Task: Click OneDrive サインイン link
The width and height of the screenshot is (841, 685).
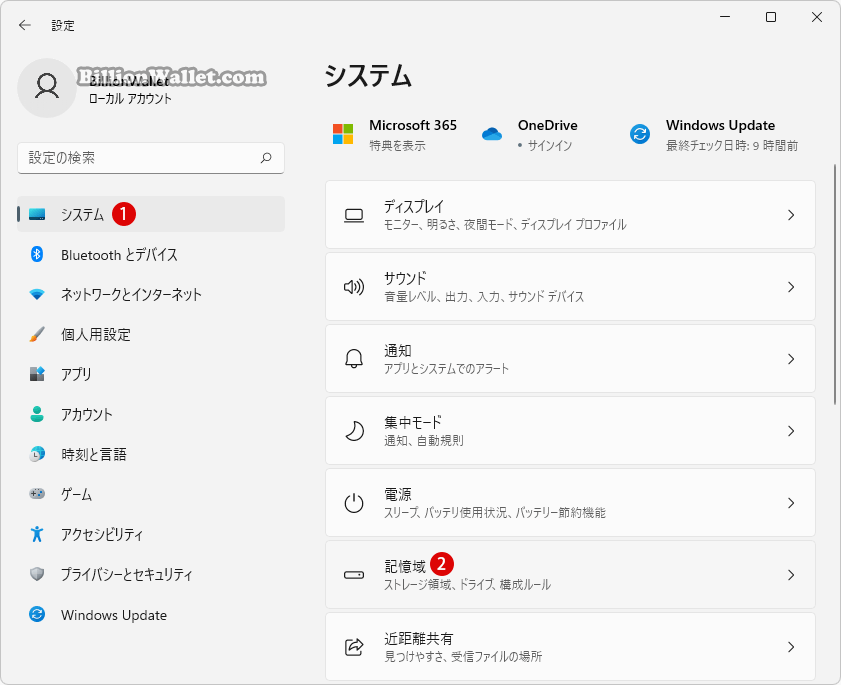Action: pos(550,145)
